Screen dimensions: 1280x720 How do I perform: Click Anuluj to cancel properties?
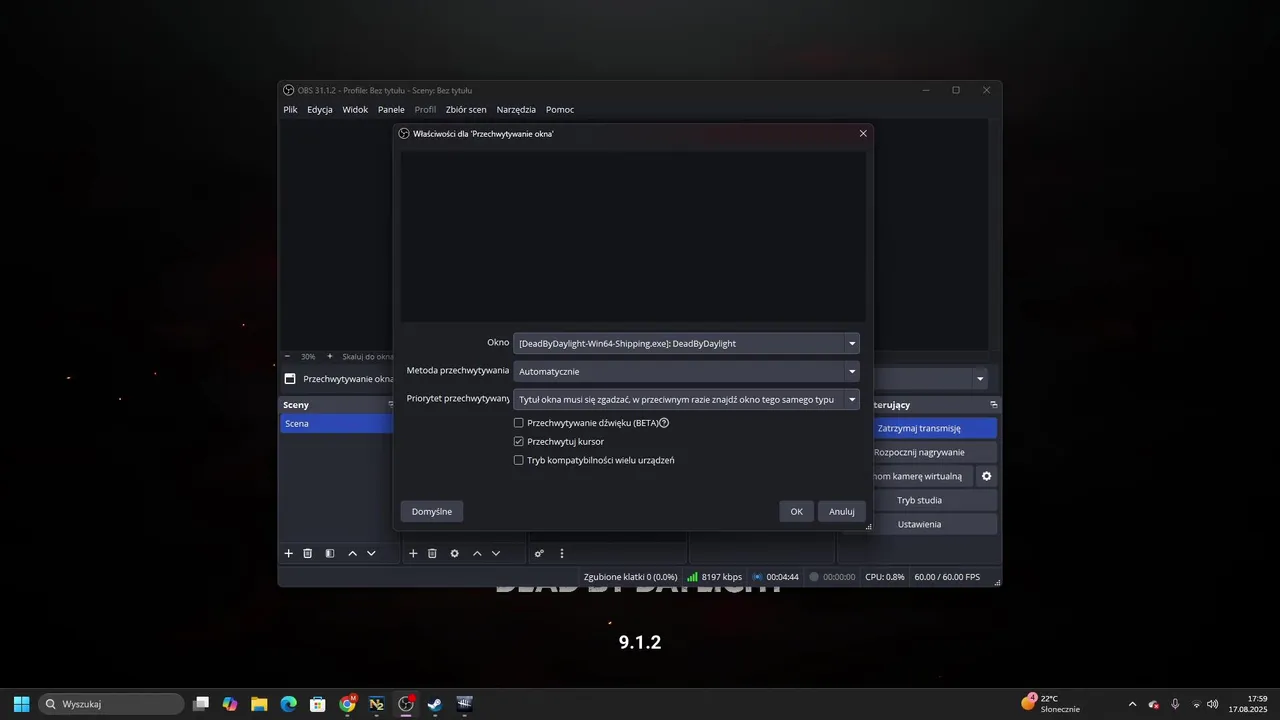(842, 511)
